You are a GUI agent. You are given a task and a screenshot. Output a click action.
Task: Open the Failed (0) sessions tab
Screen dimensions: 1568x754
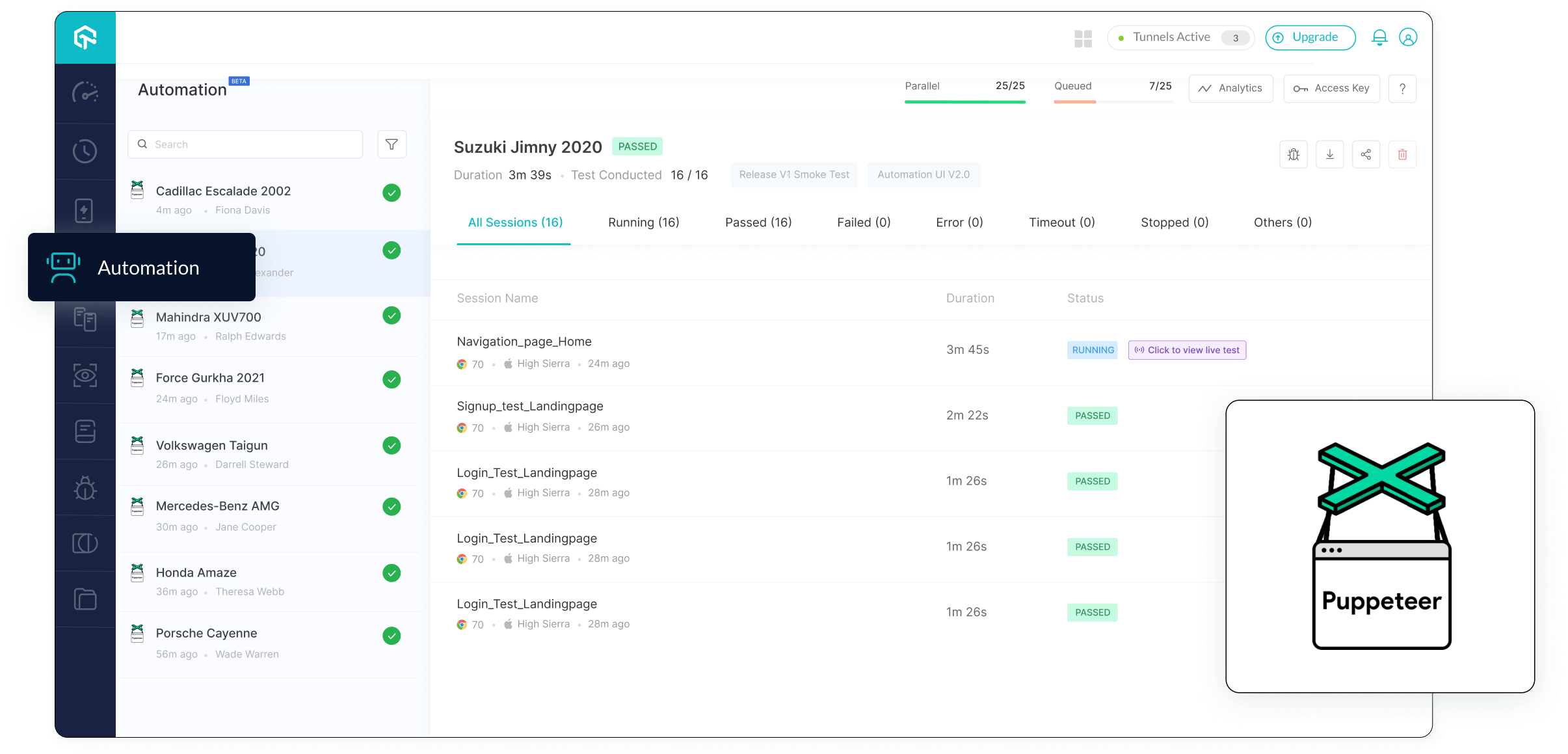click(x=864, y=222)
